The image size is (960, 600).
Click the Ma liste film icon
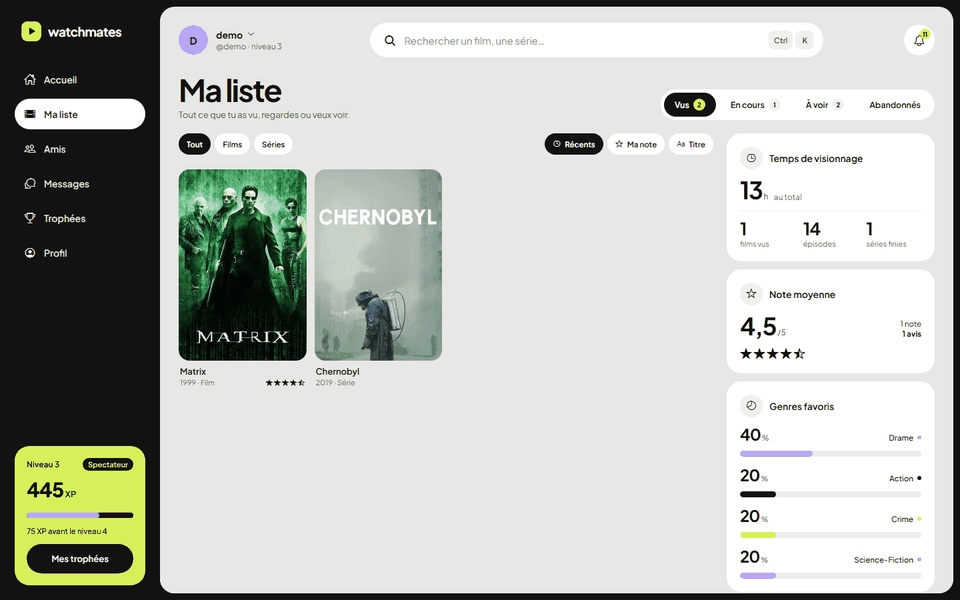tap(29, 114)
